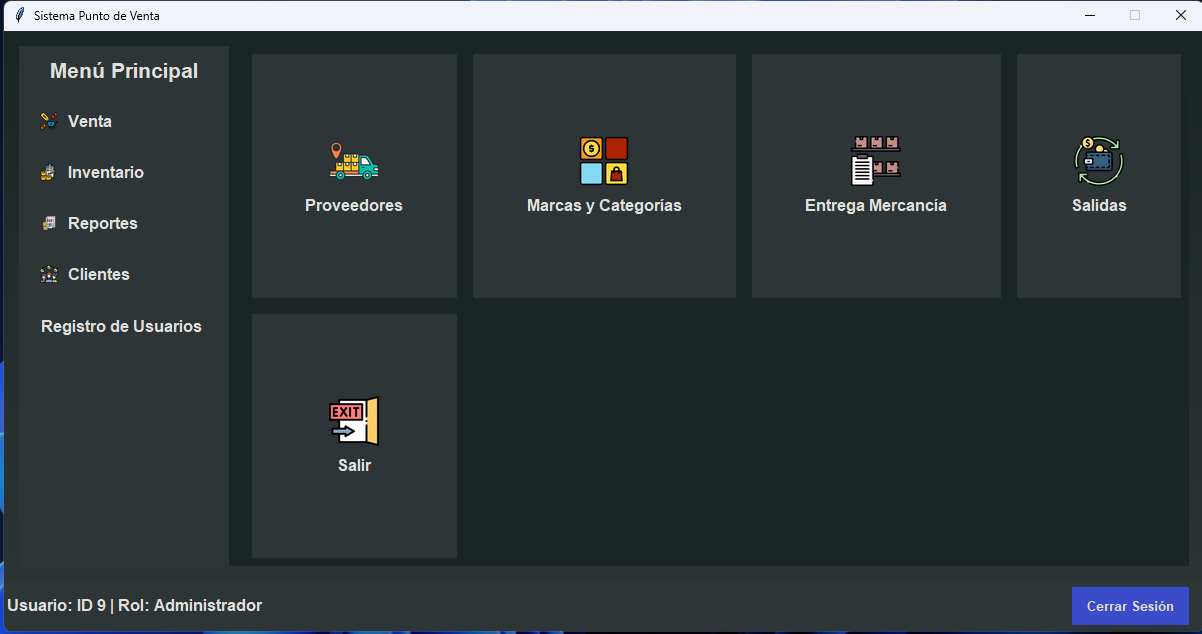Click the Entrega Mercancía clipboard boxes icon

[876, 161]
